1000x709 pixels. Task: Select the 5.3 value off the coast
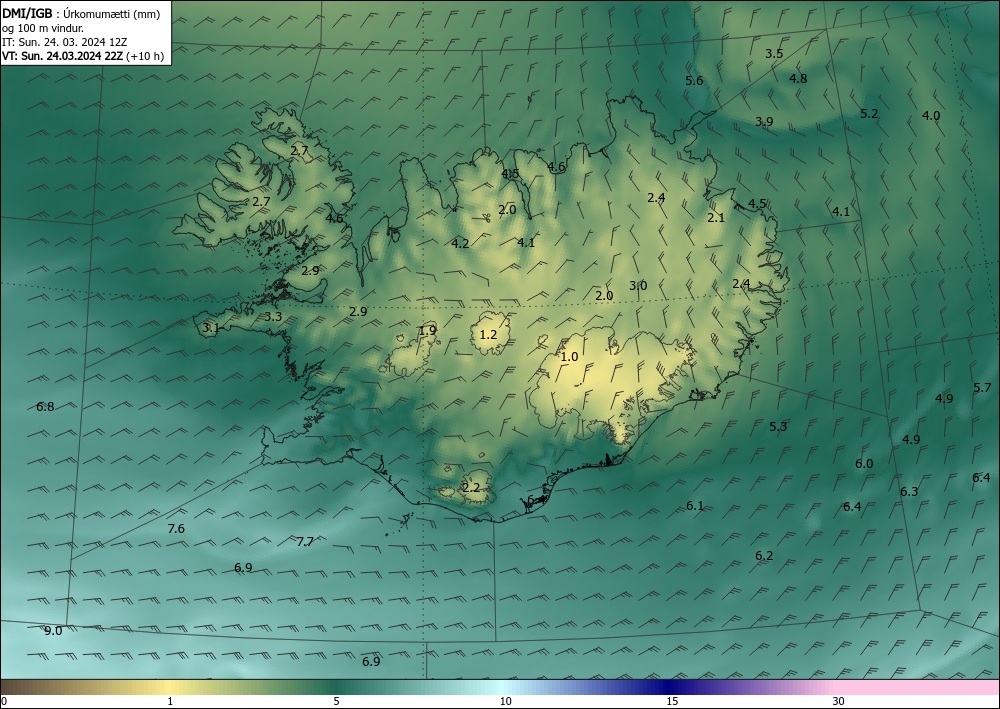(x=778, y=427)
